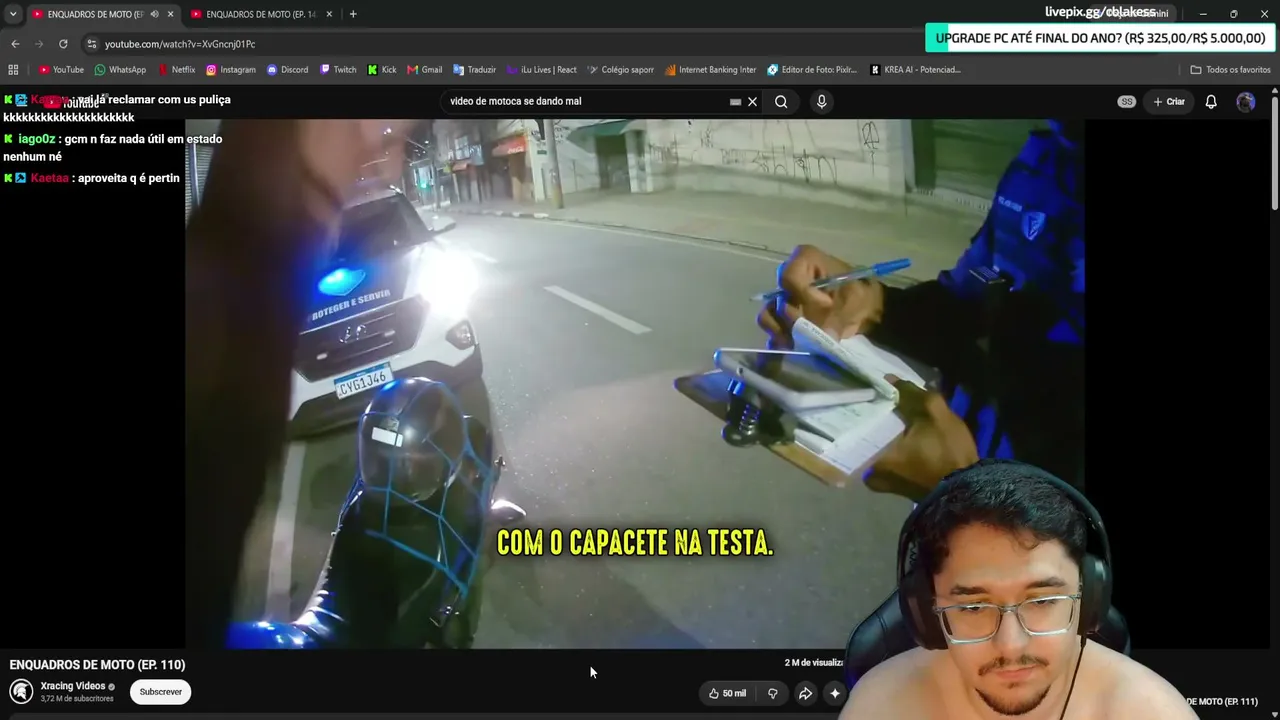Open the Xracing Videos channel avatar

pos(21,691)
